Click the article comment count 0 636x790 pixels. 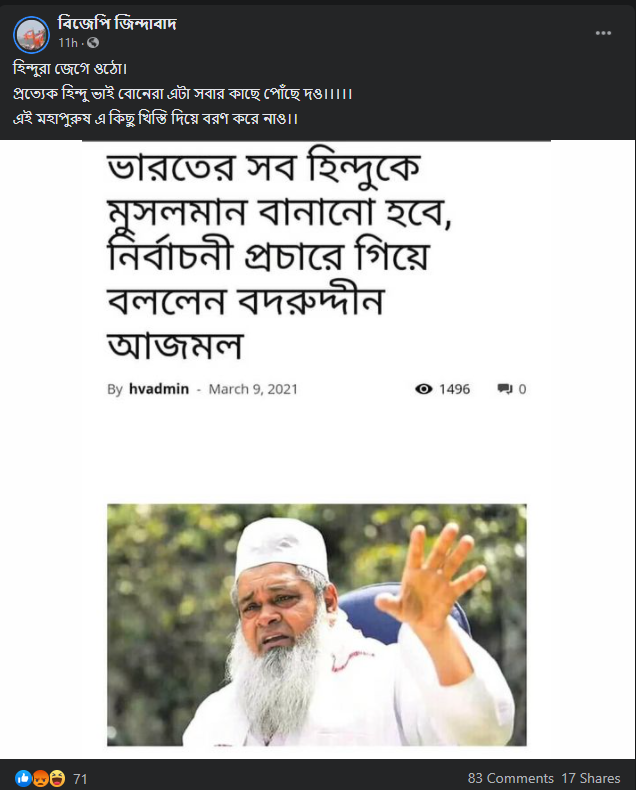tap(522, 389)
